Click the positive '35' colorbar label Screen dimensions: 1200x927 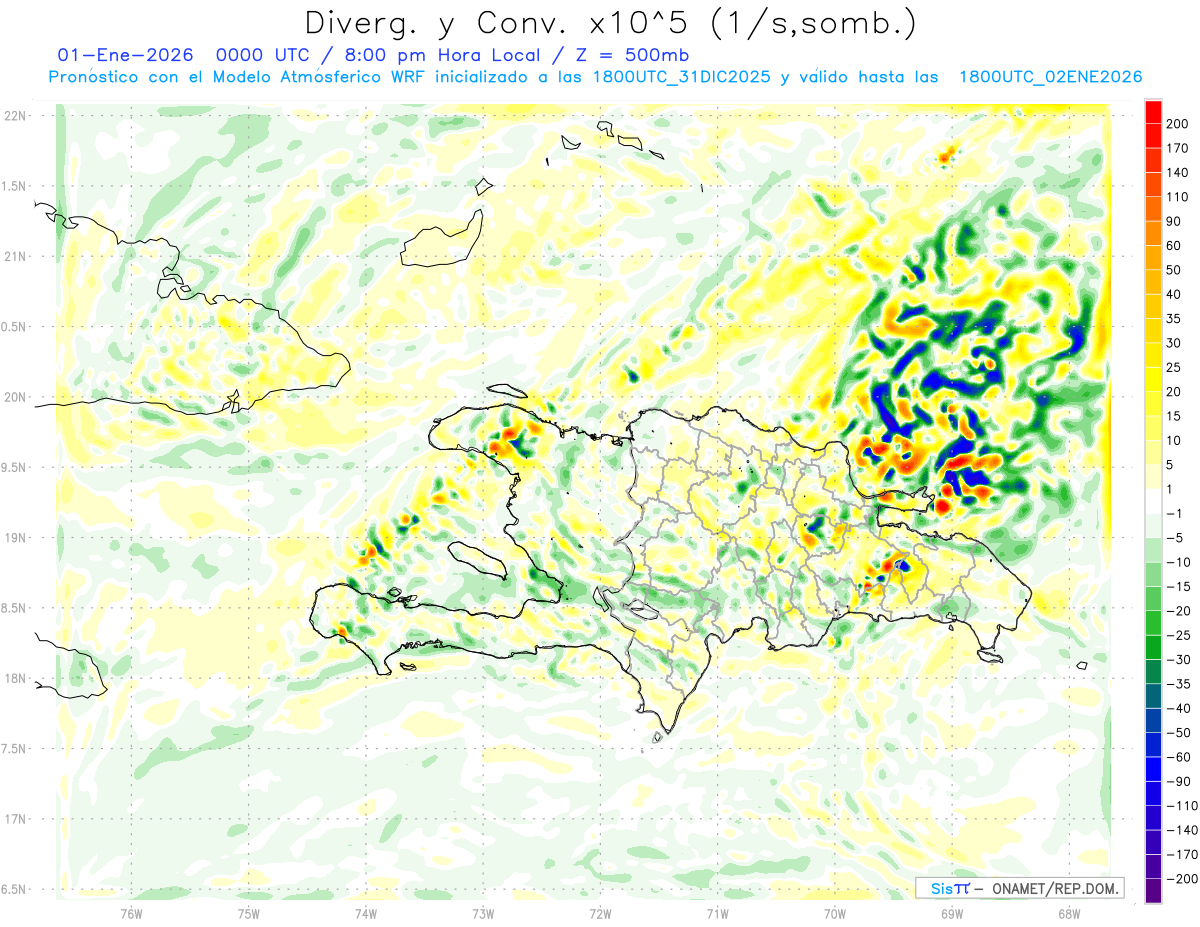(x=1174, y=319)
